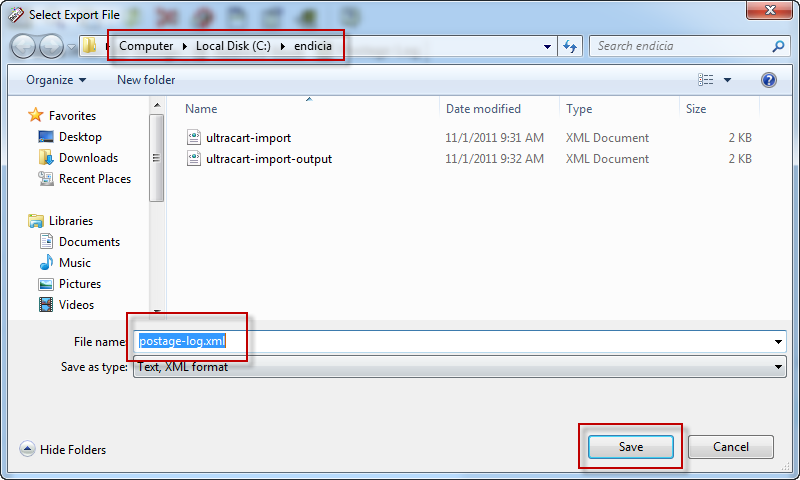
Task: Click the Refresh button next to address bar
Action: pos(570,46)
